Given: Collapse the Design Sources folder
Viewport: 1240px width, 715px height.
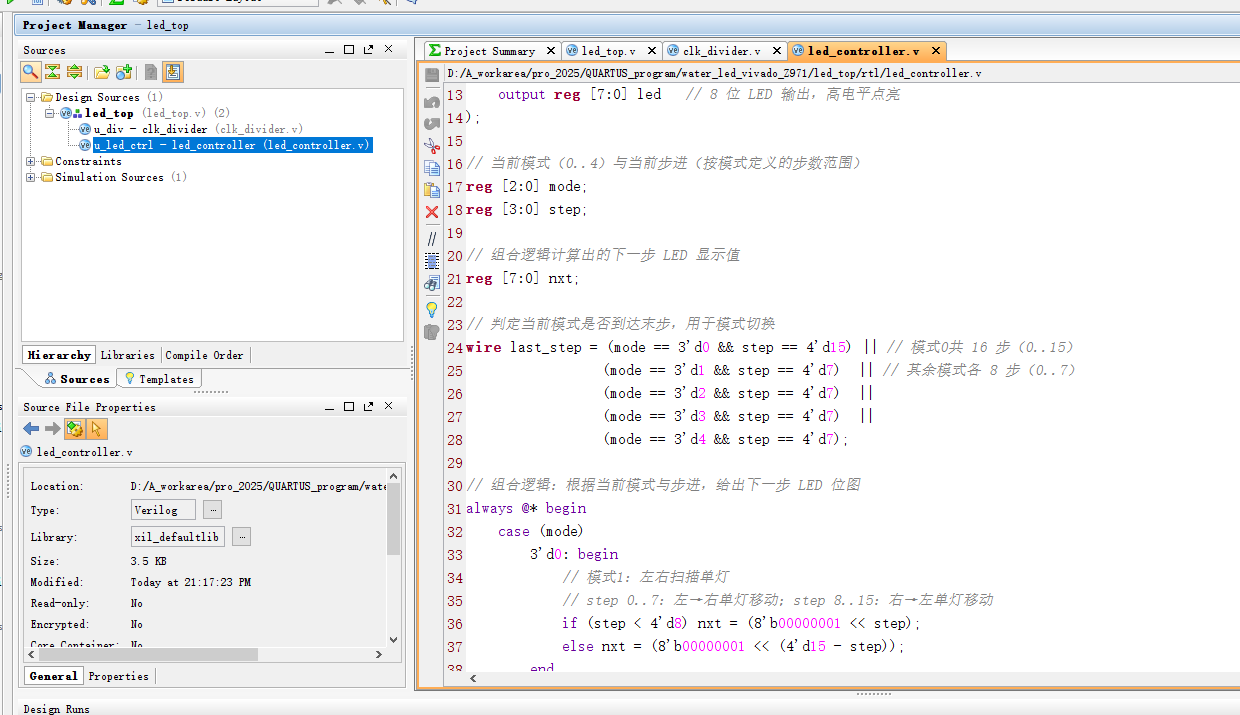Looking at the screenshot, I should pos(31,97).
